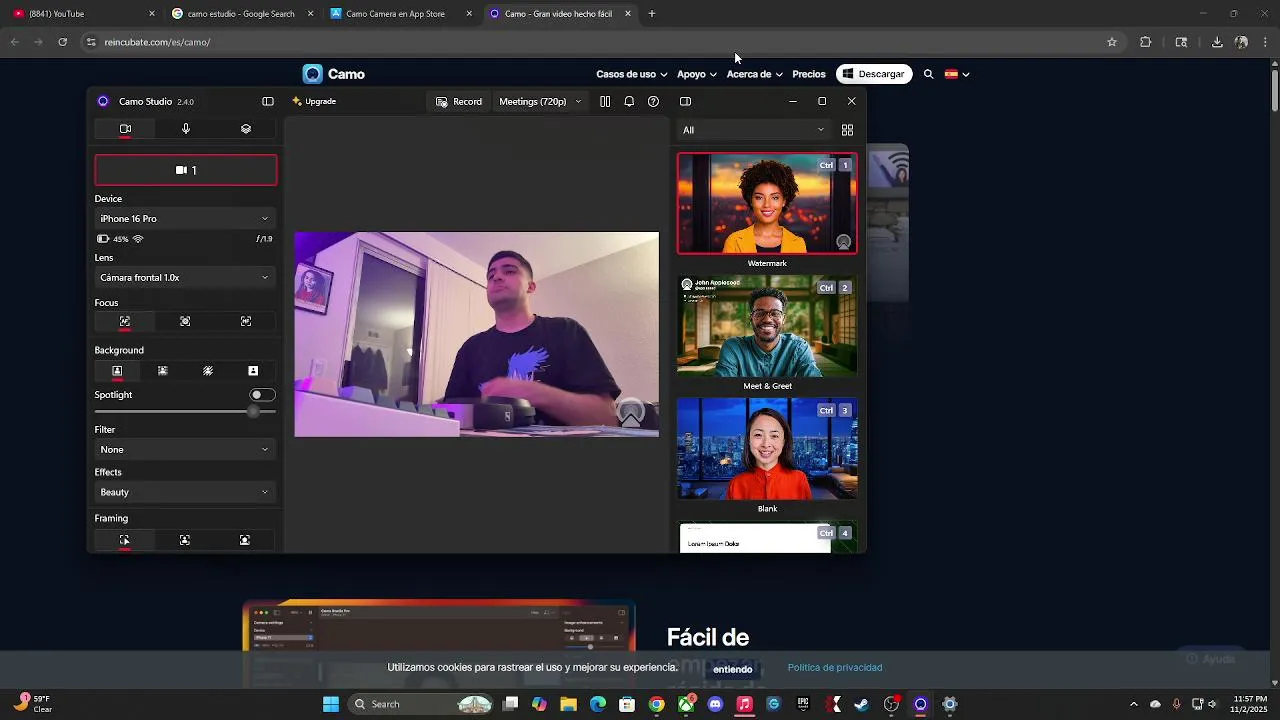Select the first Framing mode icon
This screenshot has height=720, width=1280.
125,540
